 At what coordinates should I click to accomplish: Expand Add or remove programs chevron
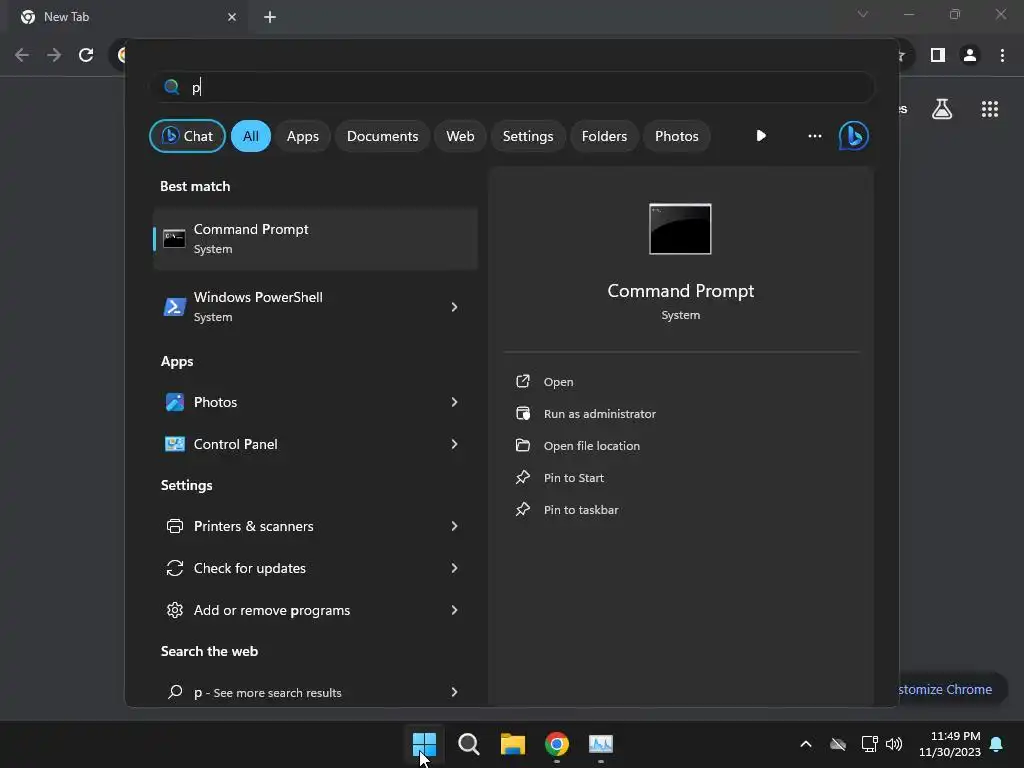tap(454, 610)
